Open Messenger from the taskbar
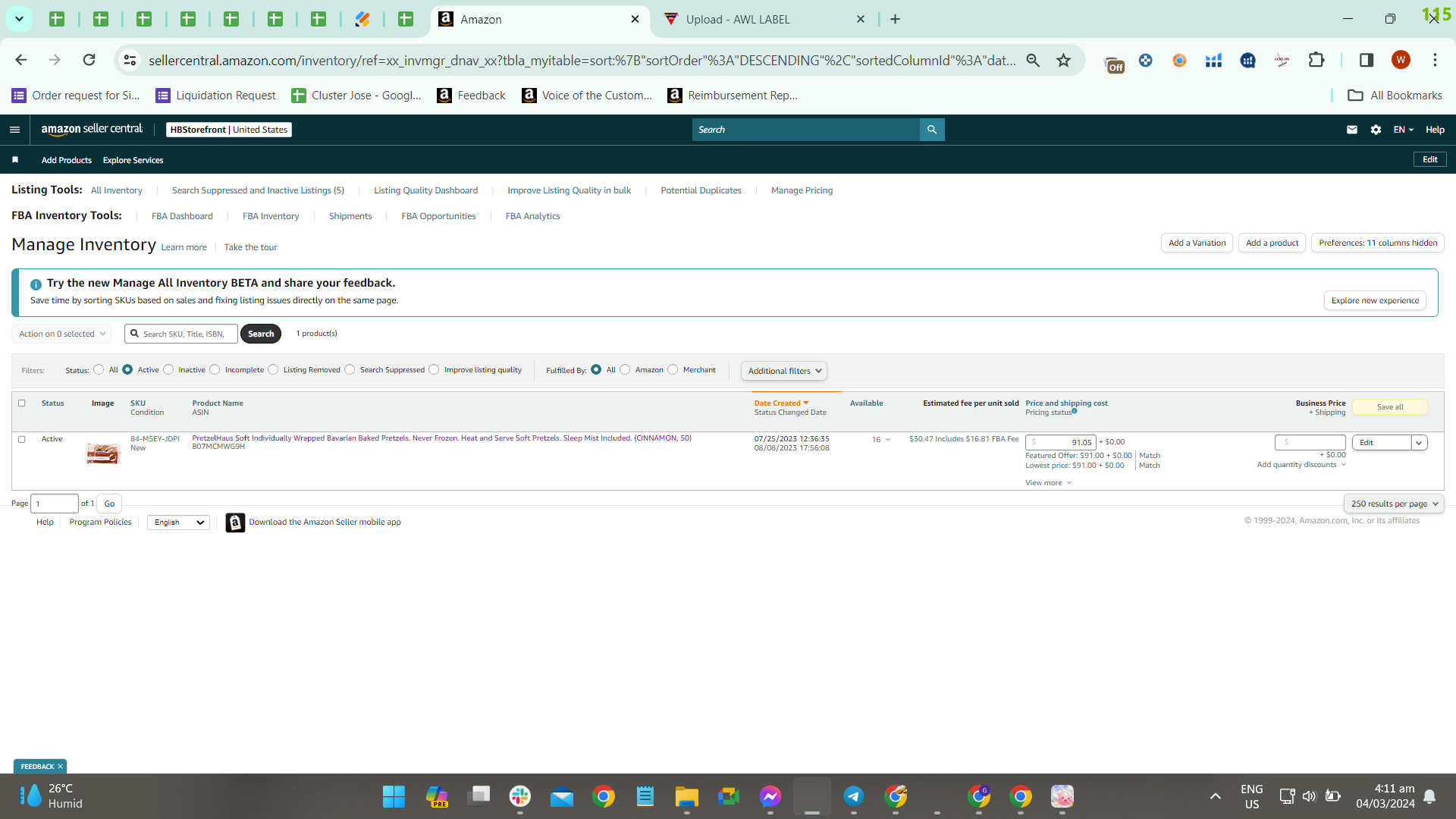 tap(770, 796)
